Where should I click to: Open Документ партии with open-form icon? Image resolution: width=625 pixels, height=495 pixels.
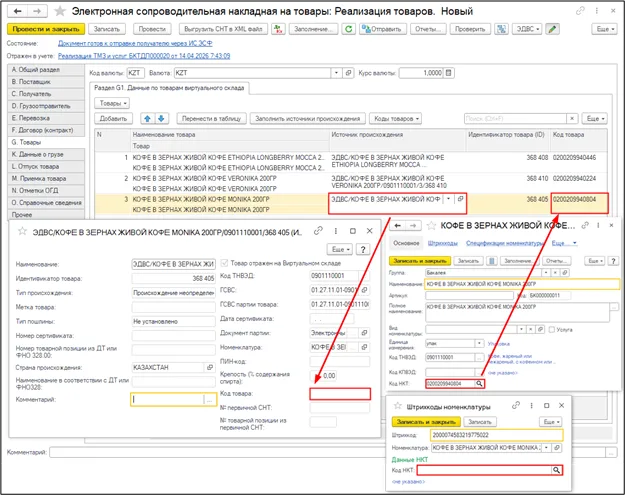point(364,333)
